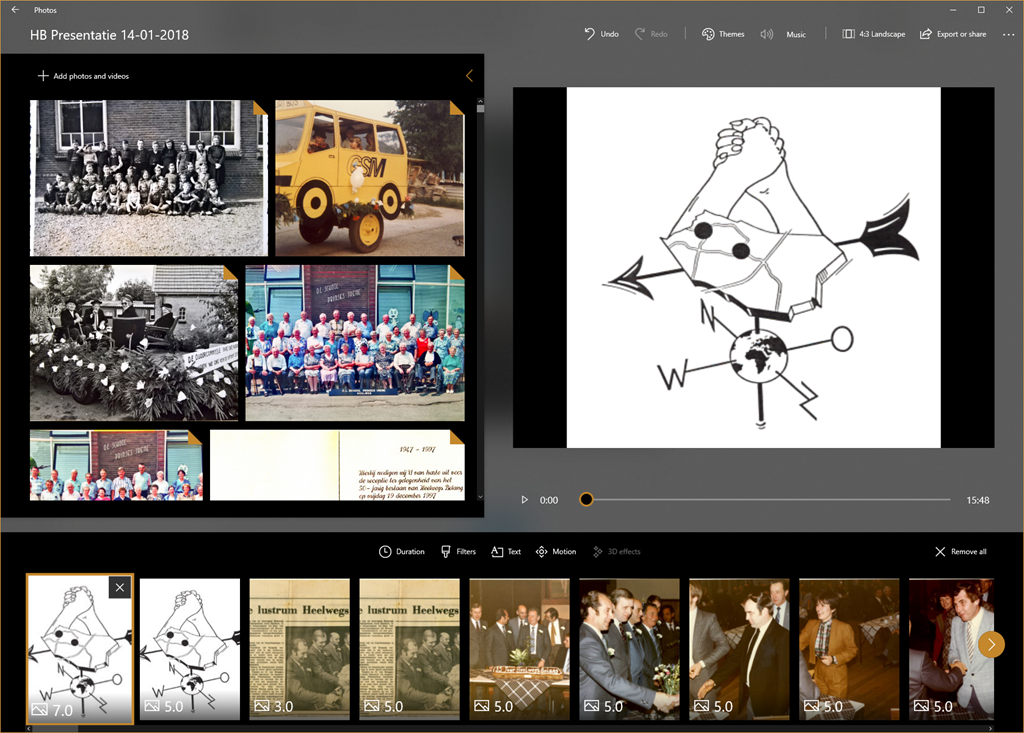Open Filters for selected clip
Screen dimensions: 1024x733
click(458, 552)
